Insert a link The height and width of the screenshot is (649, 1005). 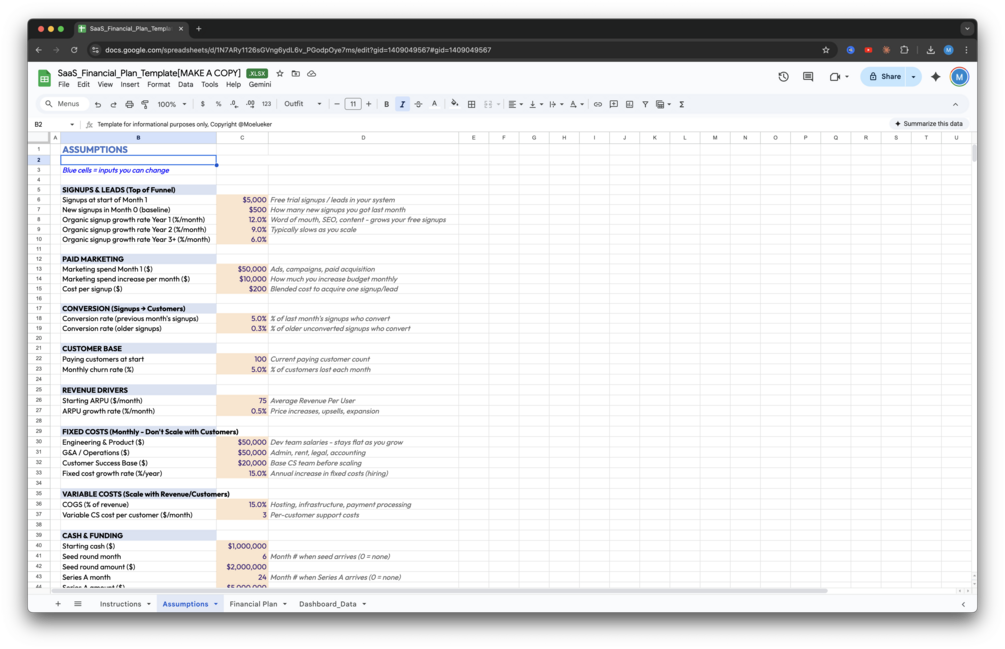pos(598,104)
